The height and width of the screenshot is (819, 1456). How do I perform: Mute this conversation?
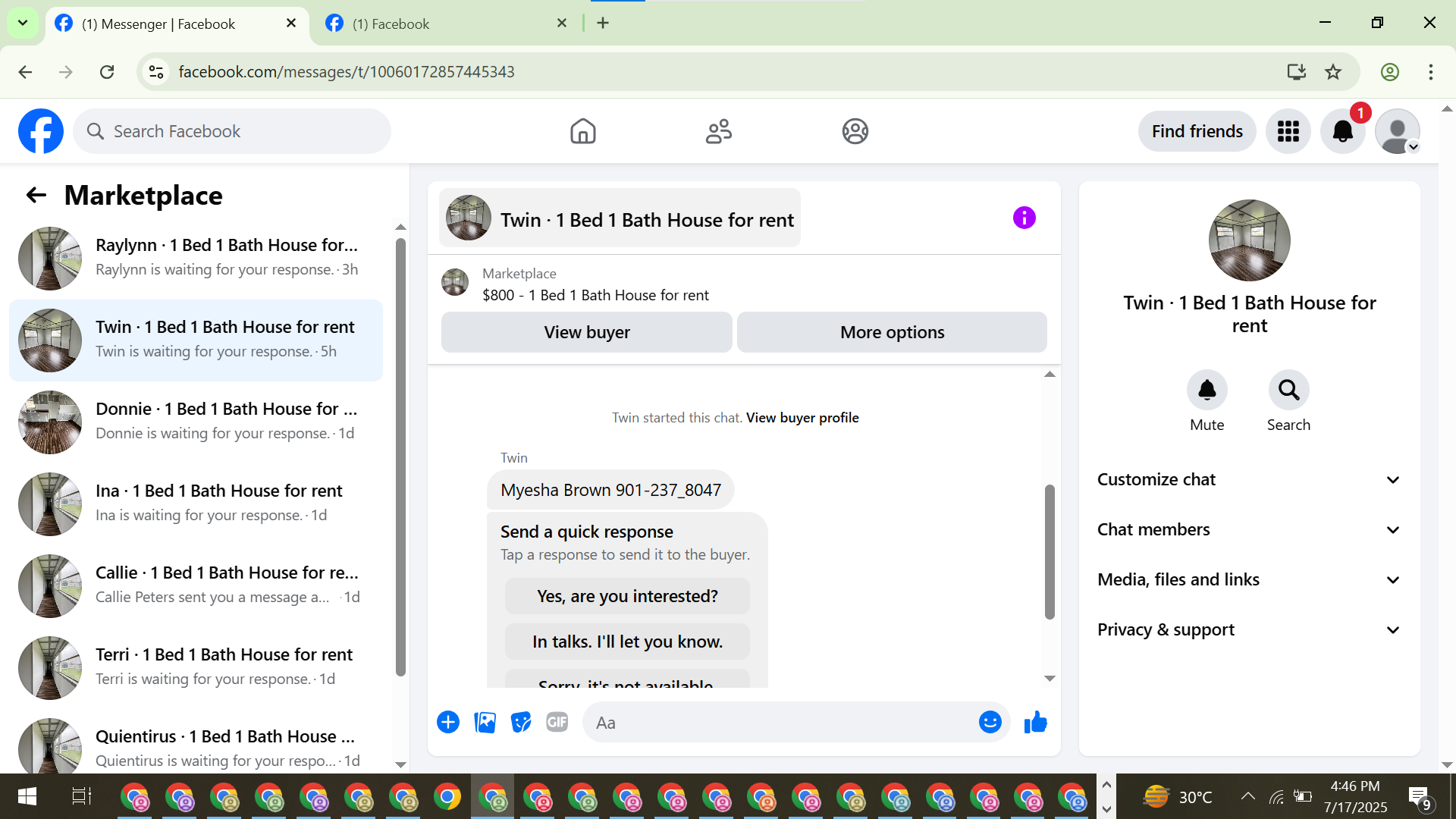click(1207, 391)
